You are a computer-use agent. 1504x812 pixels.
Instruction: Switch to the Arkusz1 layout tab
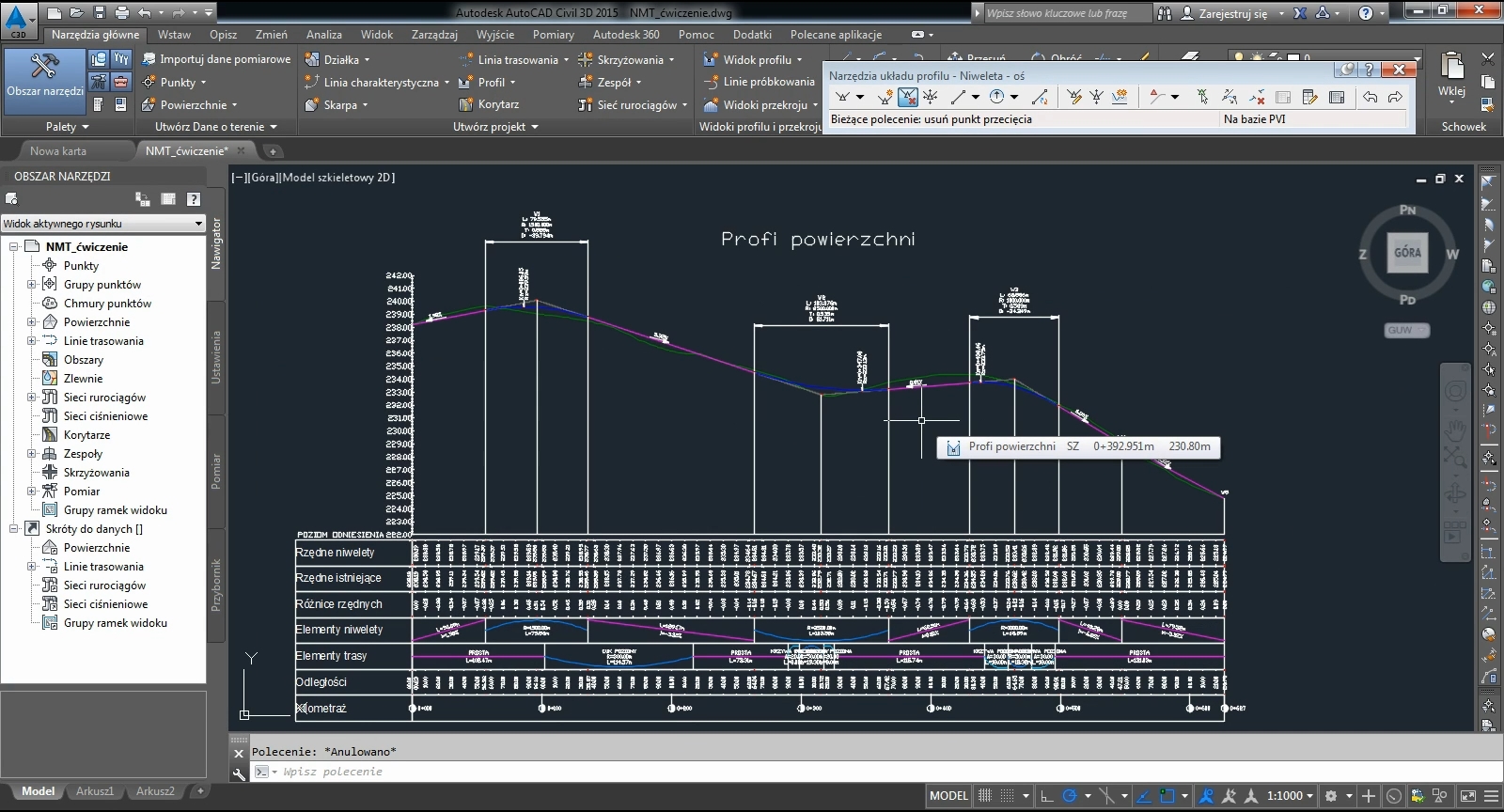click(x=95, y=791)
